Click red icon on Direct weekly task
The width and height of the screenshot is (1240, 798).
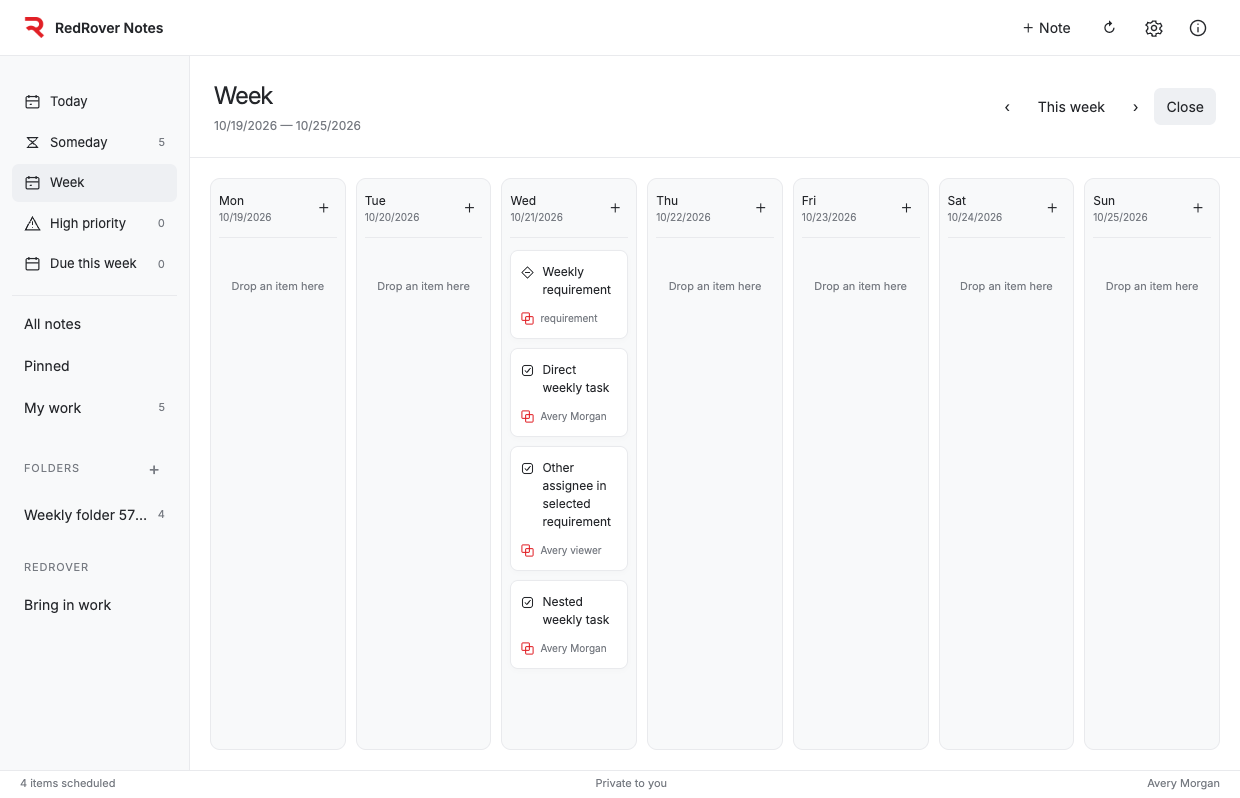coord(527,416)
